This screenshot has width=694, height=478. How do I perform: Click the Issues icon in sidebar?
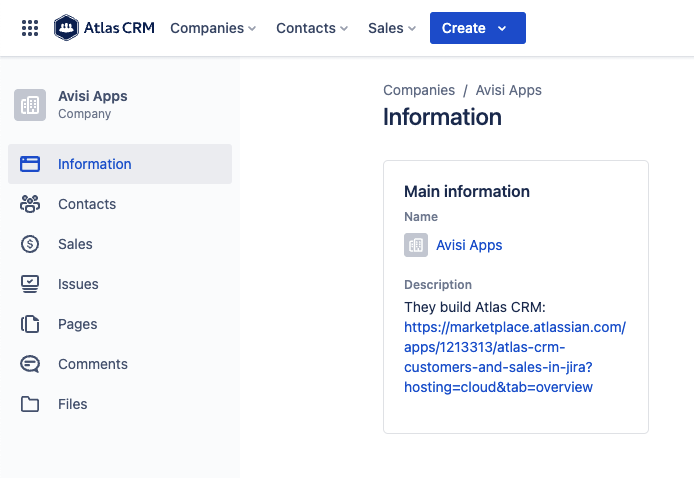click(x=30, y=284)
